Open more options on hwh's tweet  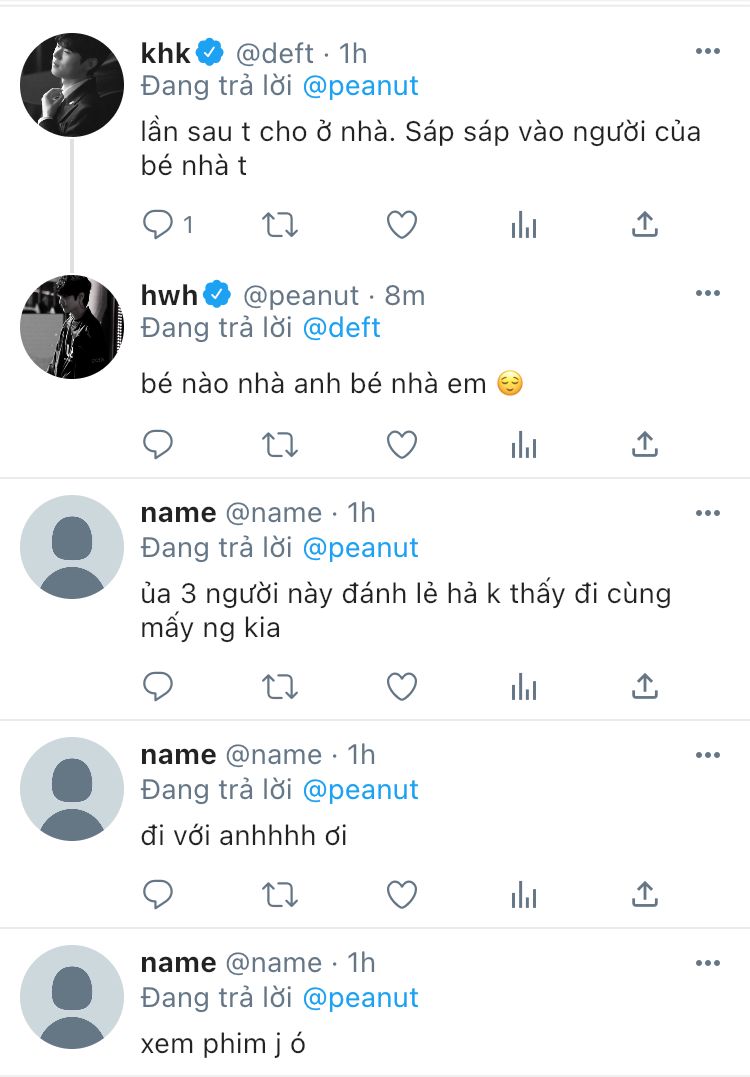coord(707,293)
